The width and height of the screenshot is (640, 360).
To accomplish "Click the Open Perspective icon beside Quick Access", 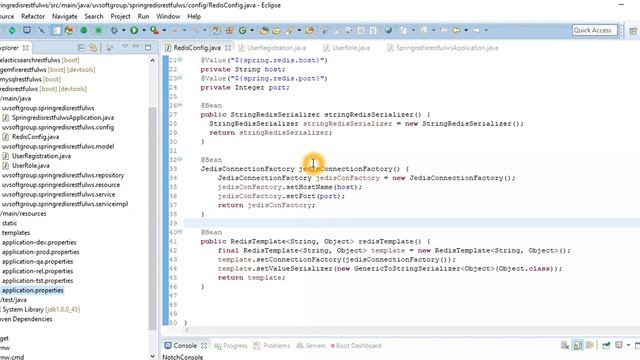I will tap(633, 31).
